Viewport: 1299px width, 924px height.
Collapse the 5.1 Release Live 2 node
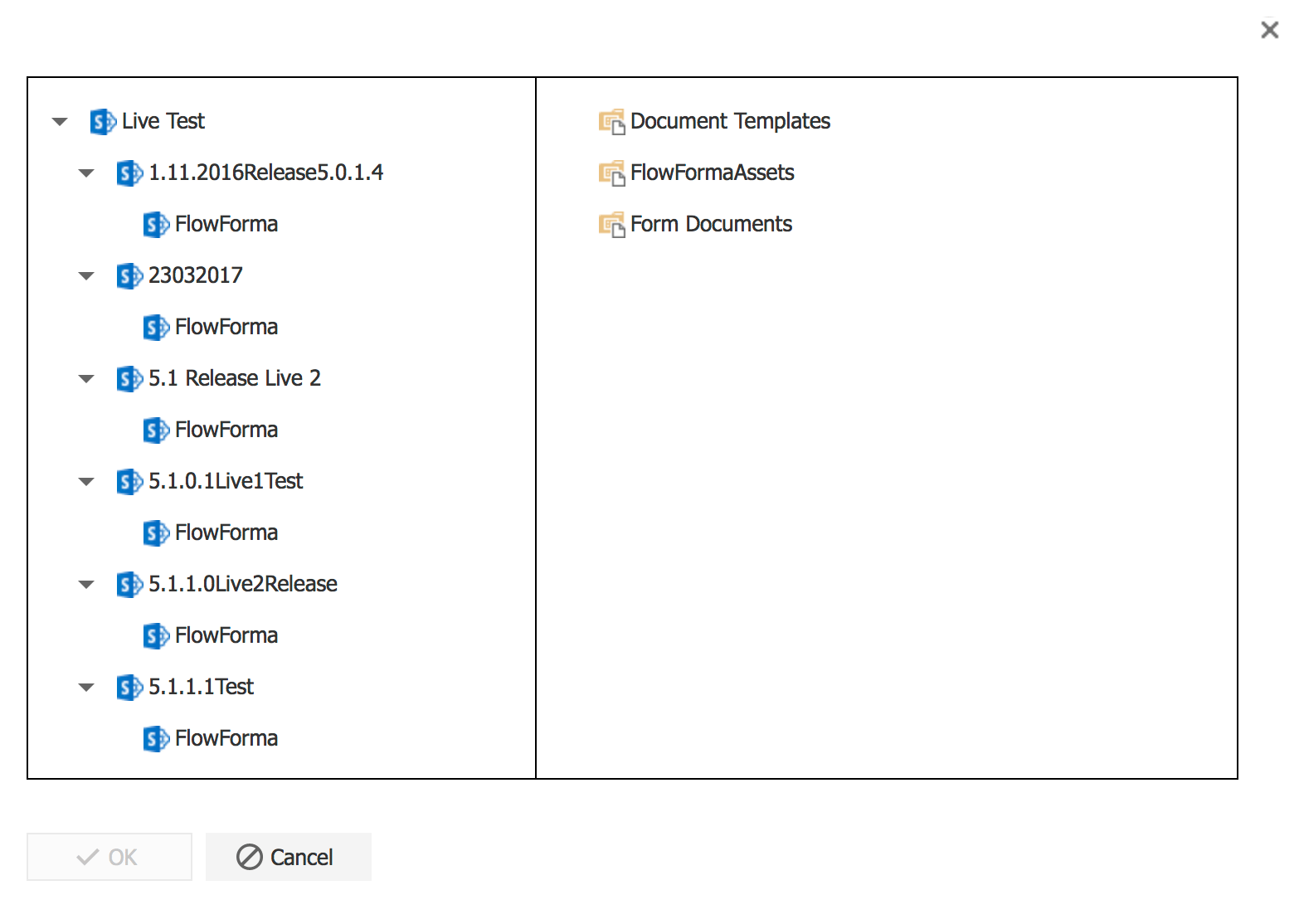pos(86,379)
